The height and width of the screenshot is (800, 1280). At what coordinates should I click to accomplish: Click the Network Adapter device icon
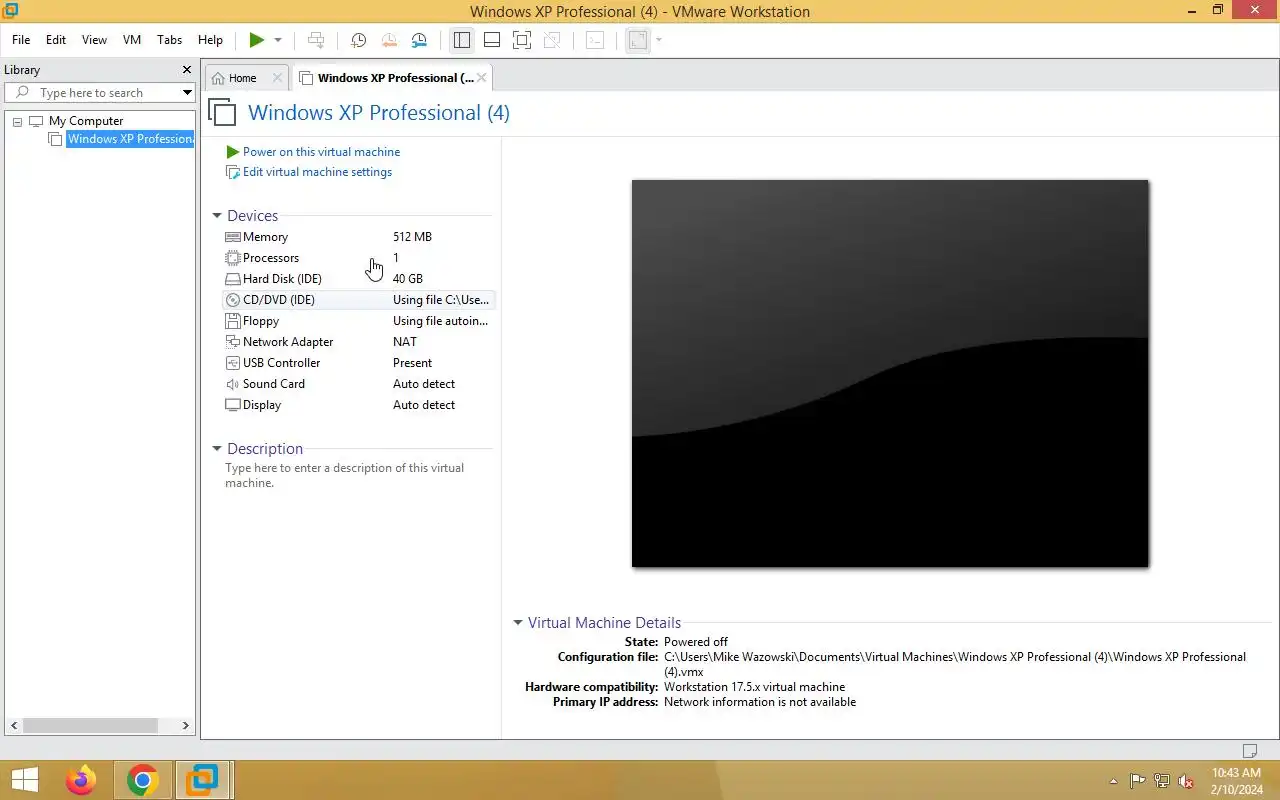click(x=233, y=342)
